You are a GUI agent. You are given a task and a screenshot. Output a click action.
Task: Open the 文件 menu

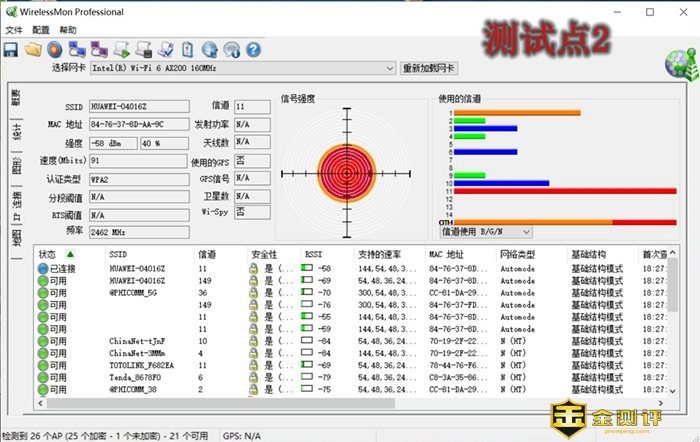click(13, 30)
